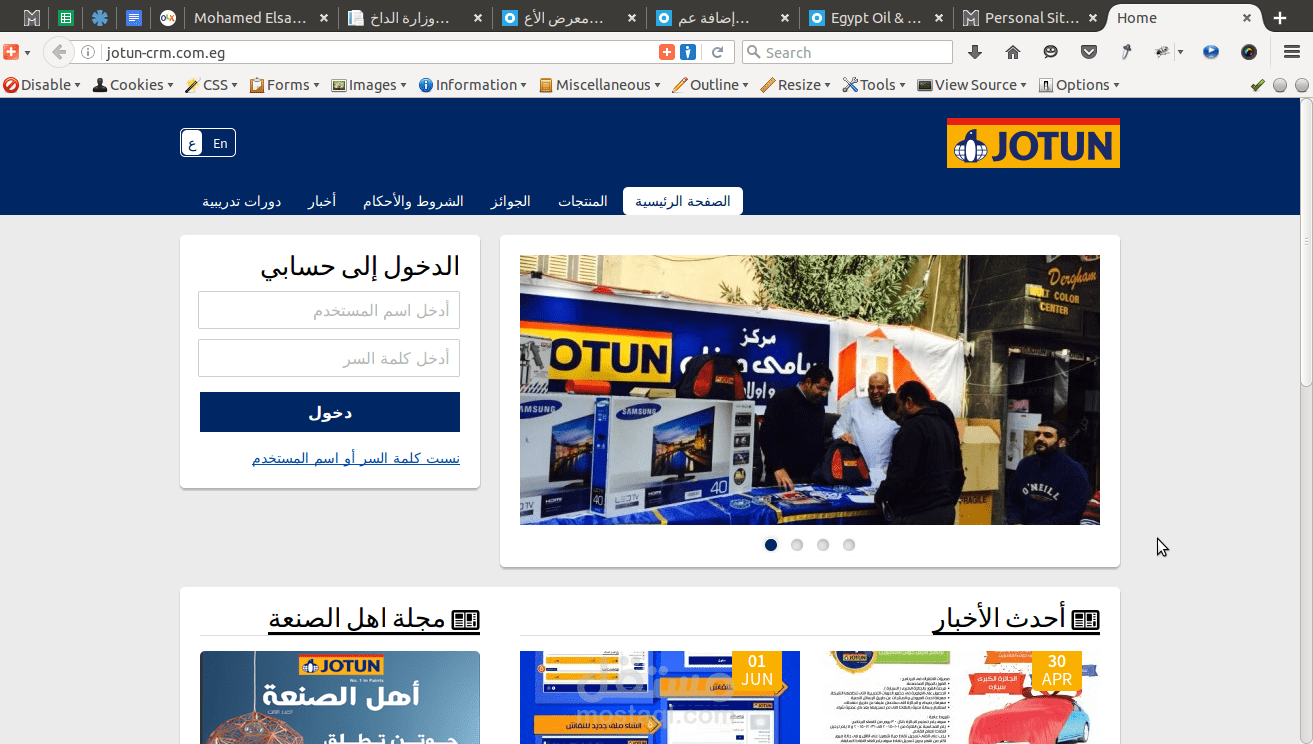Select the fourth carousel dot indicator
This screenshot has height=744, width=1313.
click(848, 544)
